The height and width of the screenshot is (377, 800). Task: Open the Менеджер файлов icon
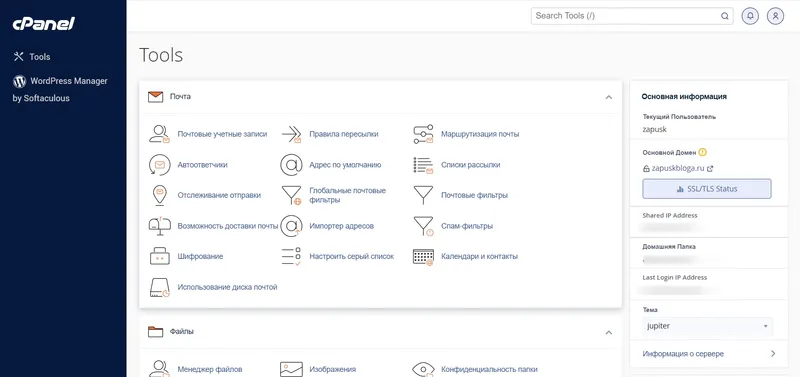(x=159, y=368)
